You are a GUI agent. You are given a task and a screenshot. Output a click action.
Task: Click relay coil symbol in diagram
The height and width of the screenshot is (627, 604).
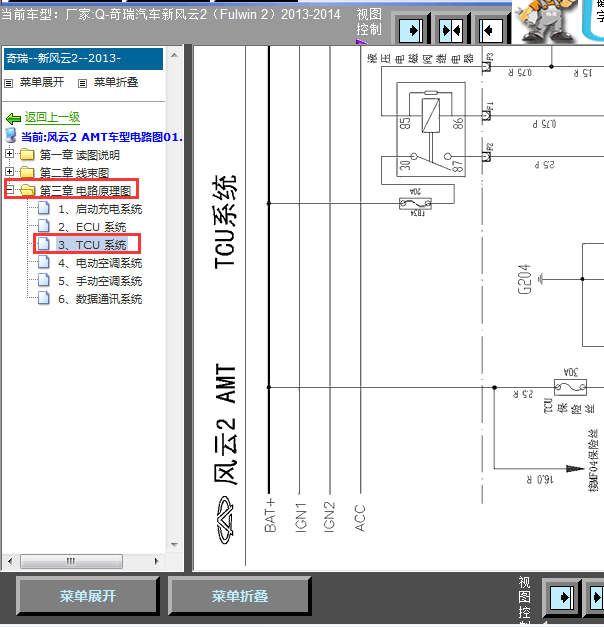point(431,116)
